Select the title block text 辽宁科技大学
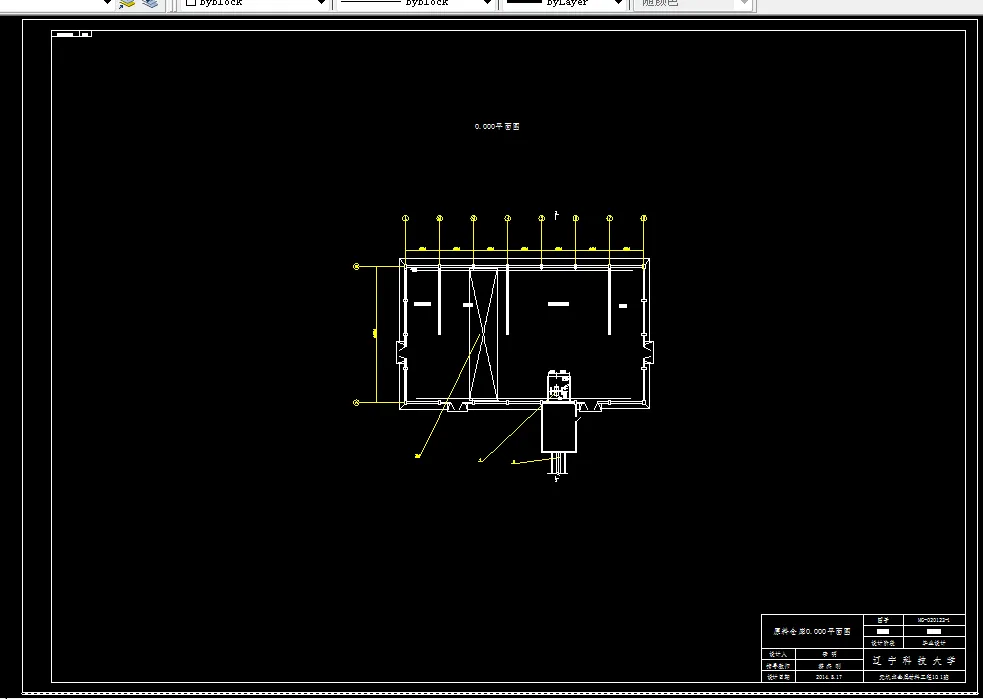 pos(914,661)
